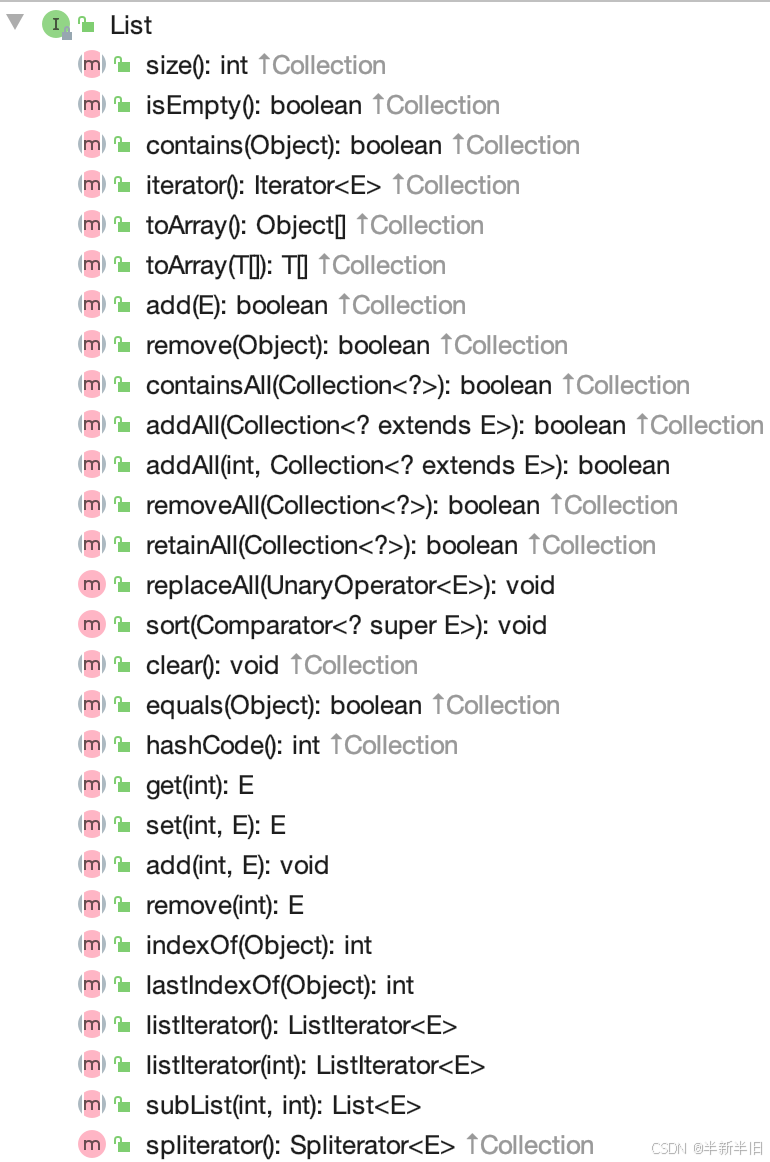Click the public lock icon beside get(int)
Image resolution: width=770 pixels, height=1162 pixels.
click(x=123, y=786)
